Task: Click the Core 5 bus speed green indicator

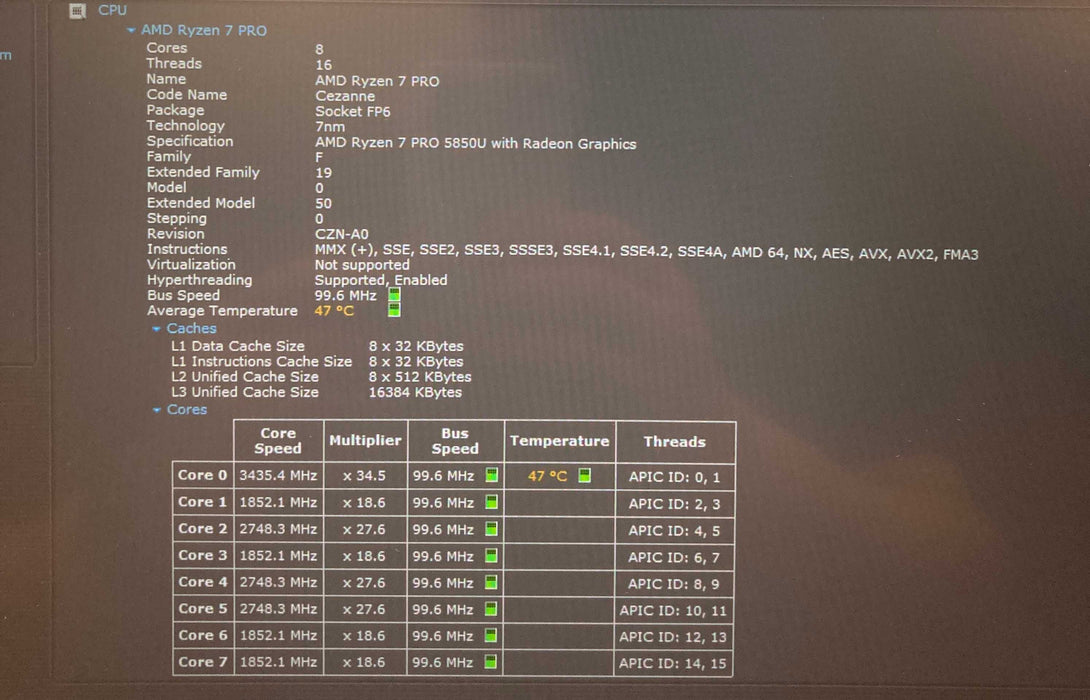Action: tap(491, 609)
